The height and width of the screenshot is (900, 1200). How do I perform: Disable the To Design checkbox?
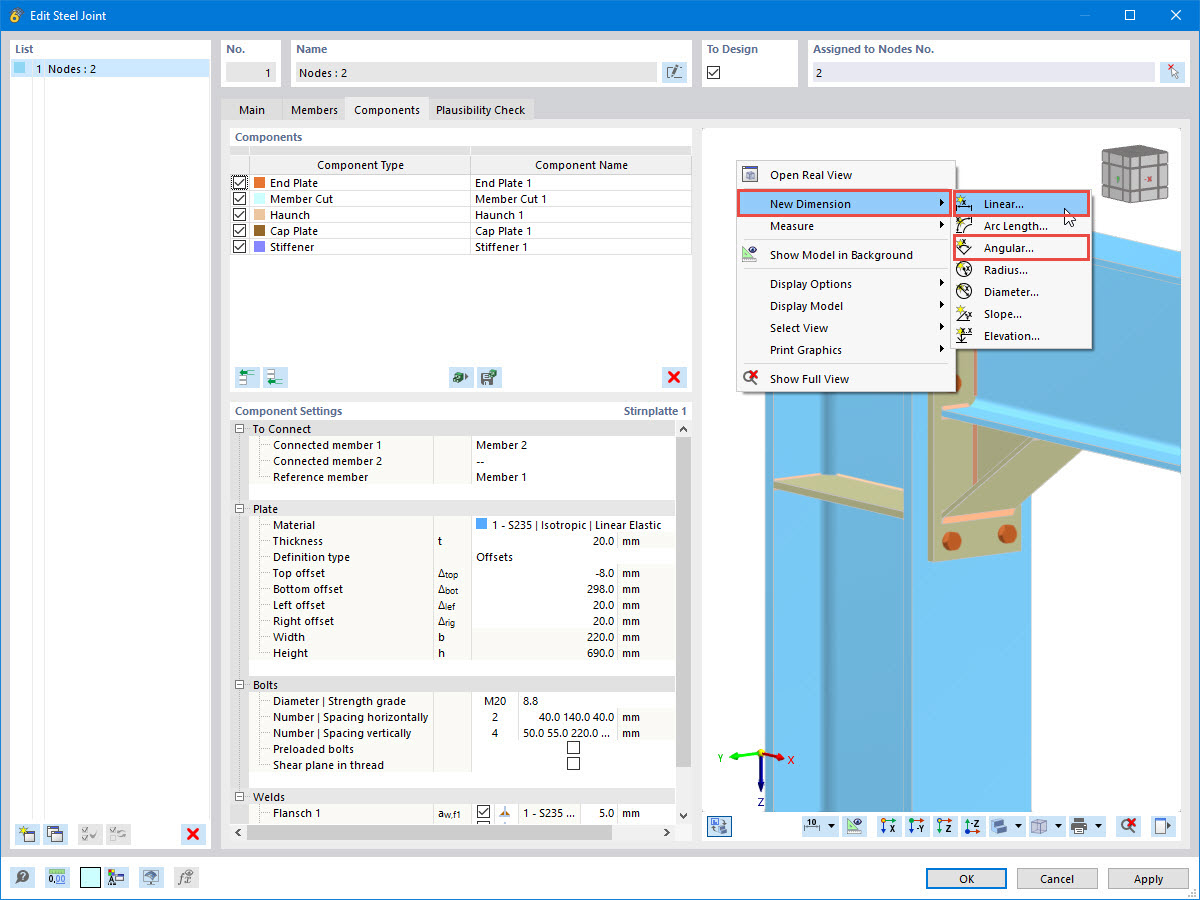coord(715,70)
